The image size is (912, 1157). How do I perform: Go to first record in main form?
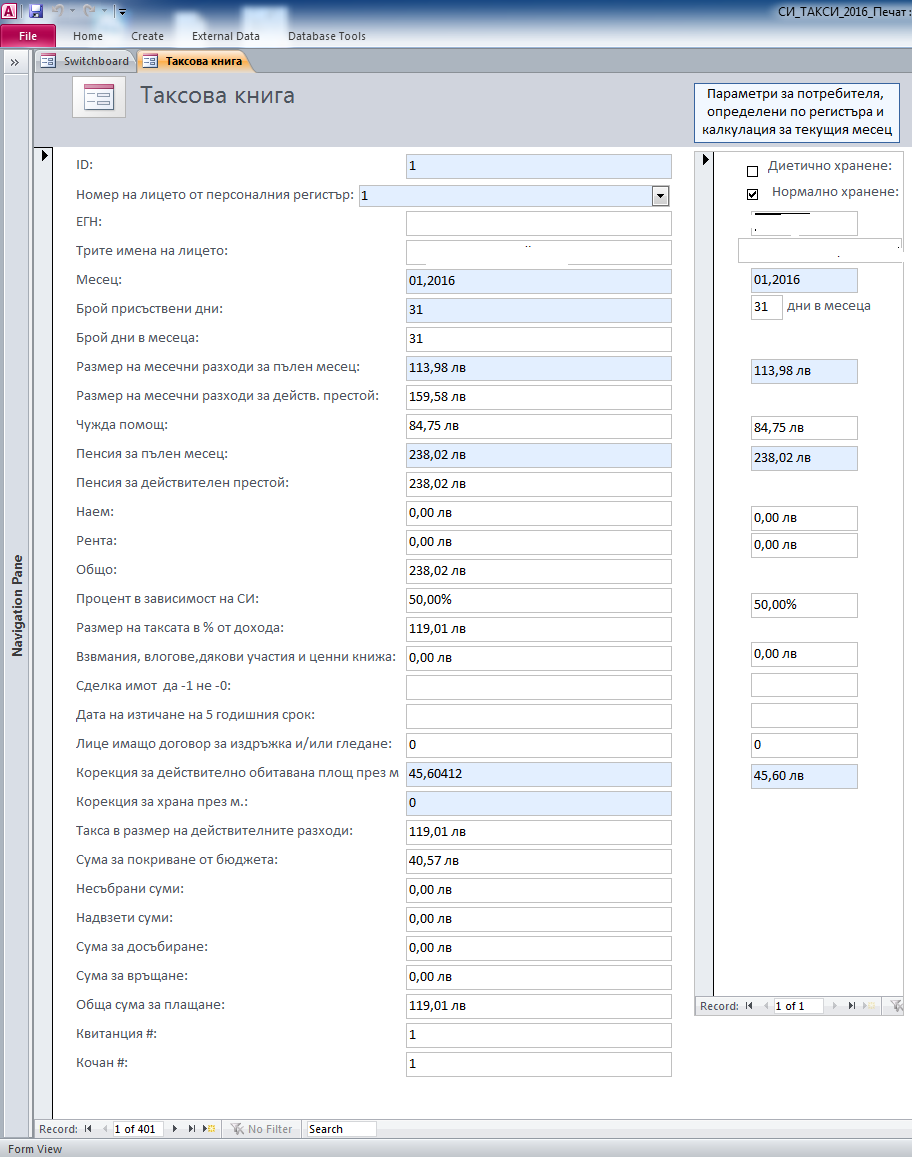(88, 1129)
